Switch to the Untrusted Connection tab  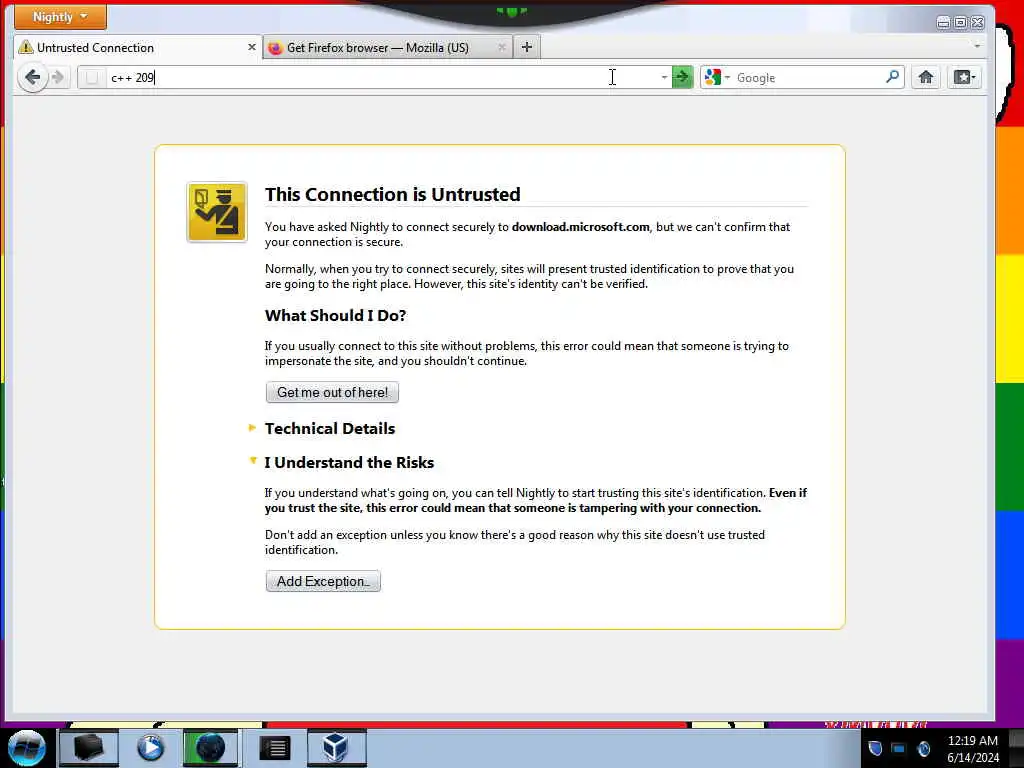point(138,48)
